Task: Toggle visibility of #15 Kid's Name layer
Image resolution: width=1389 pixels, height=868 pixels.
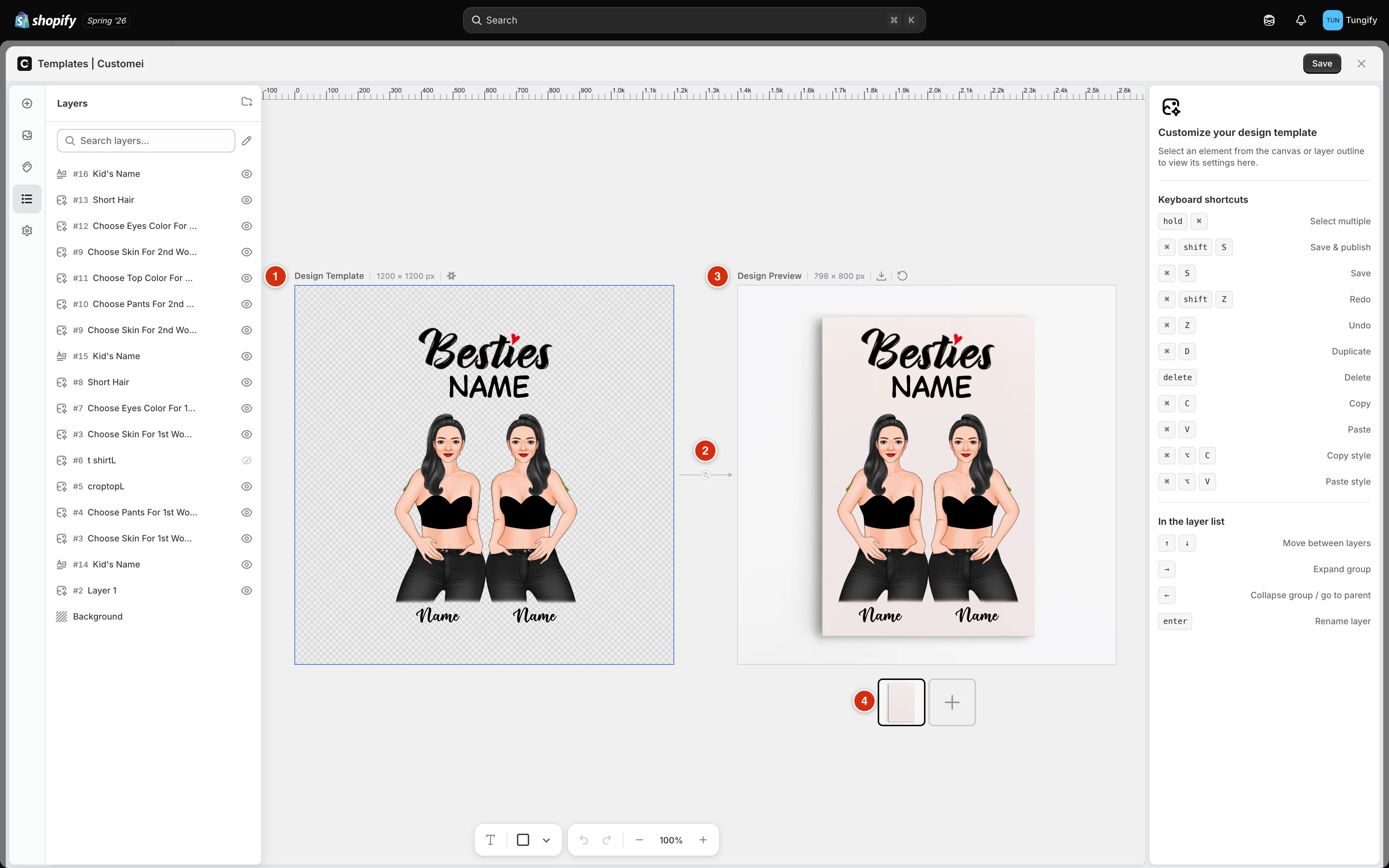Action: (247, 356)
